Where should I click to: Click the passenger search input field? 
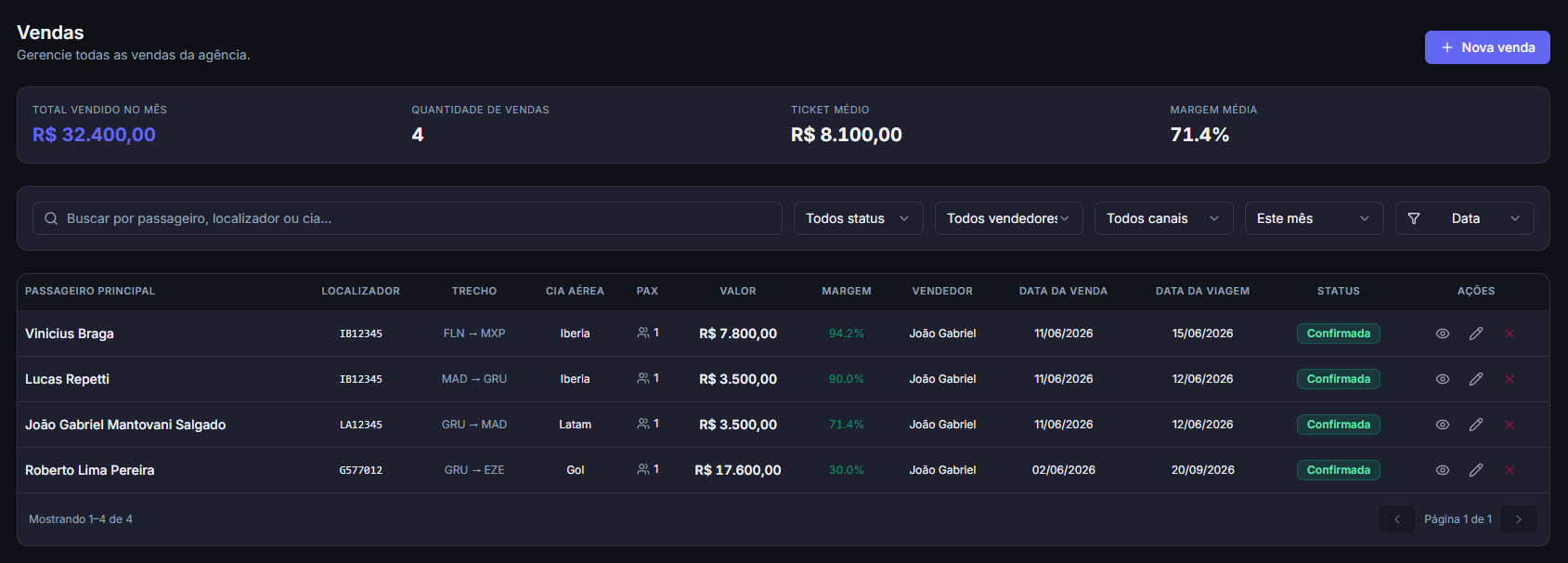coord(408,218)
